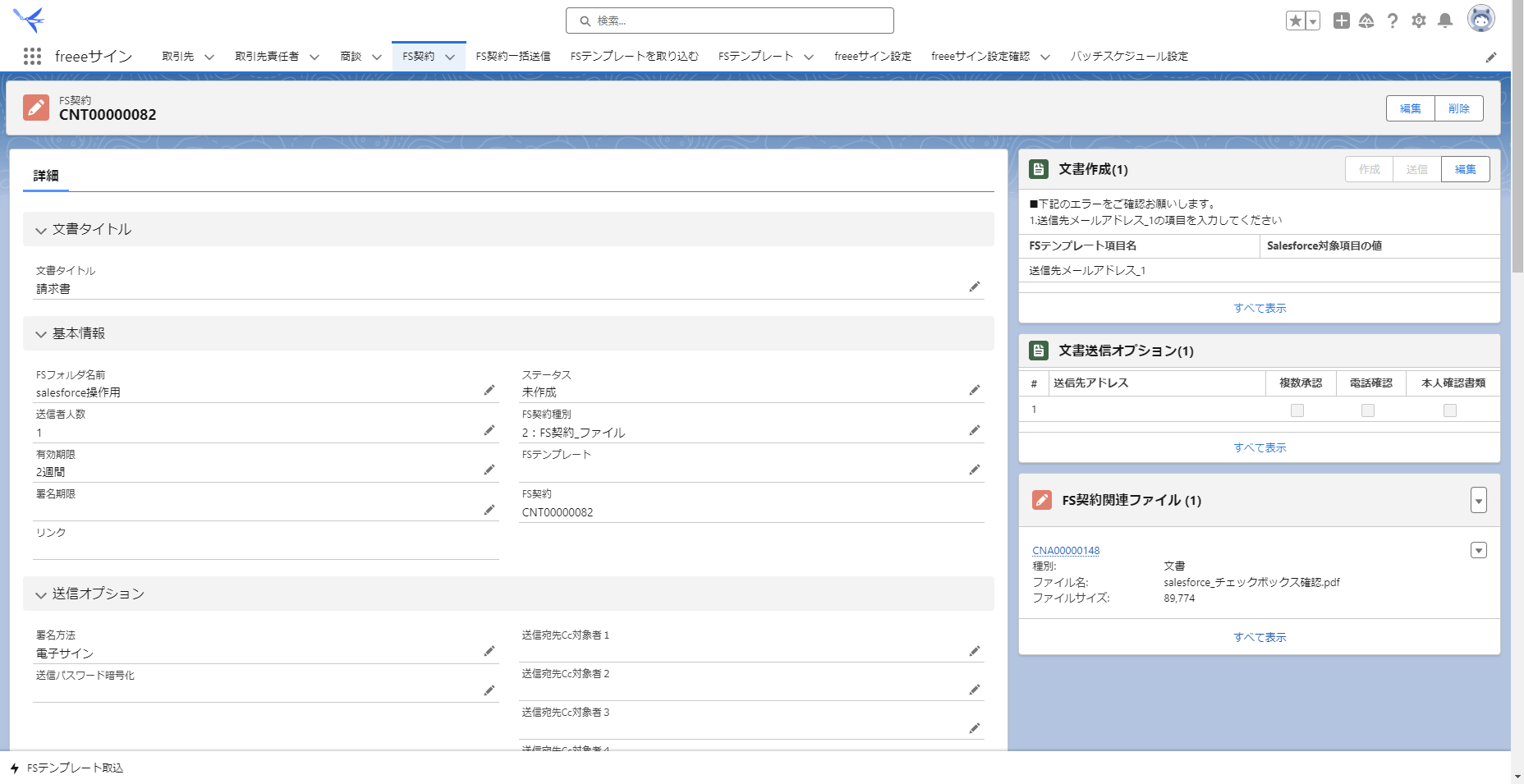1524x784 pixels.
Task: Toggle the 複数承認 checkbox in row 1
Action: coord(1297,410)
